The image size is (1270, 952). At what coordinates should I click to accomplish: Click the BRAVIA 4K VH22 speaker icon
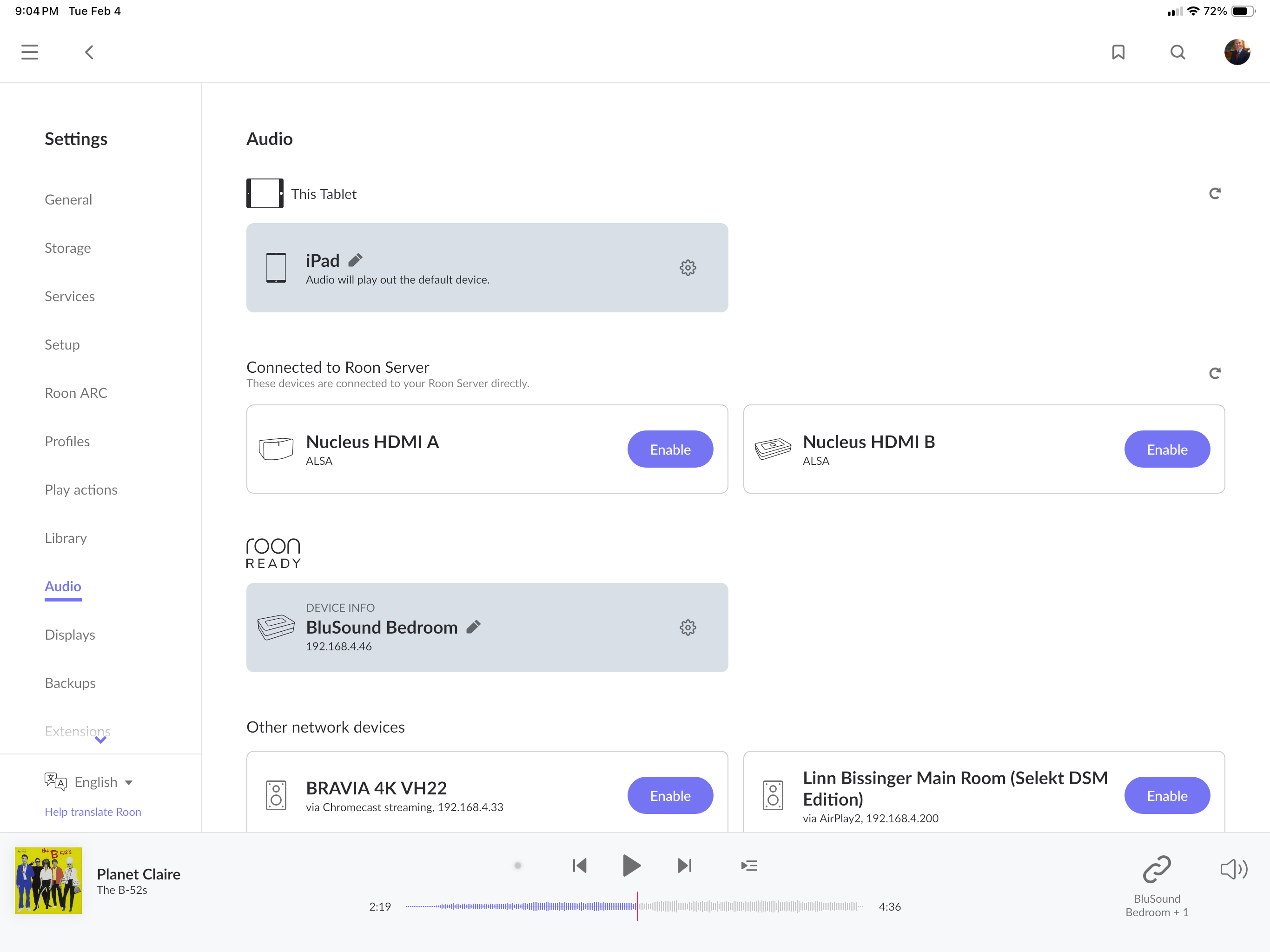pos(276,795)
